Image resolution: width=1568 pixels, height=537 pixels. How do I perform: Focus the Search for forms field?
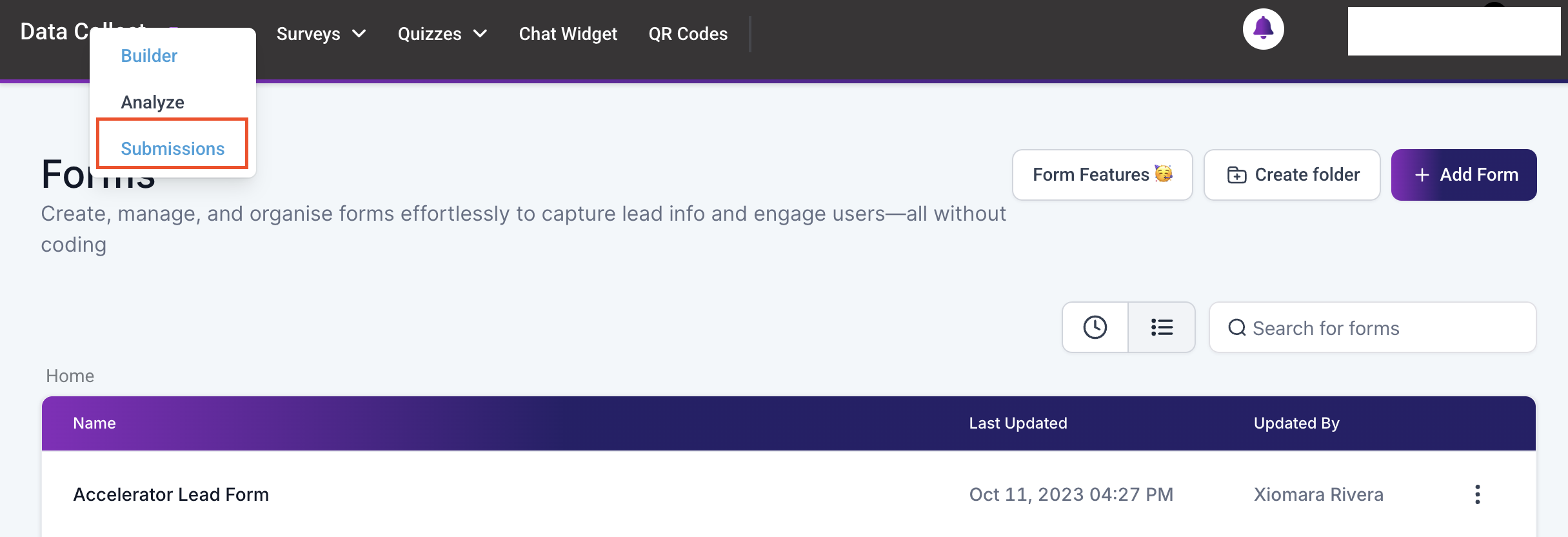pyautogui.click(x=1373, y=327)
